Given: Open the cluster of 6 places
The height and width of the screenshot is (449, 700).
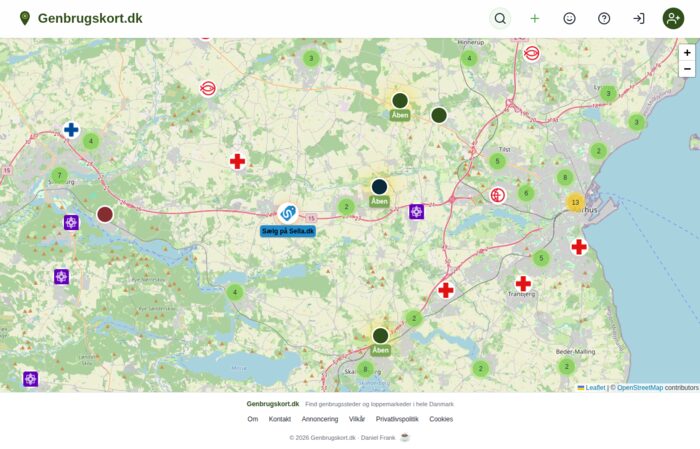Looking at the screenshot, I should point(526,193).
